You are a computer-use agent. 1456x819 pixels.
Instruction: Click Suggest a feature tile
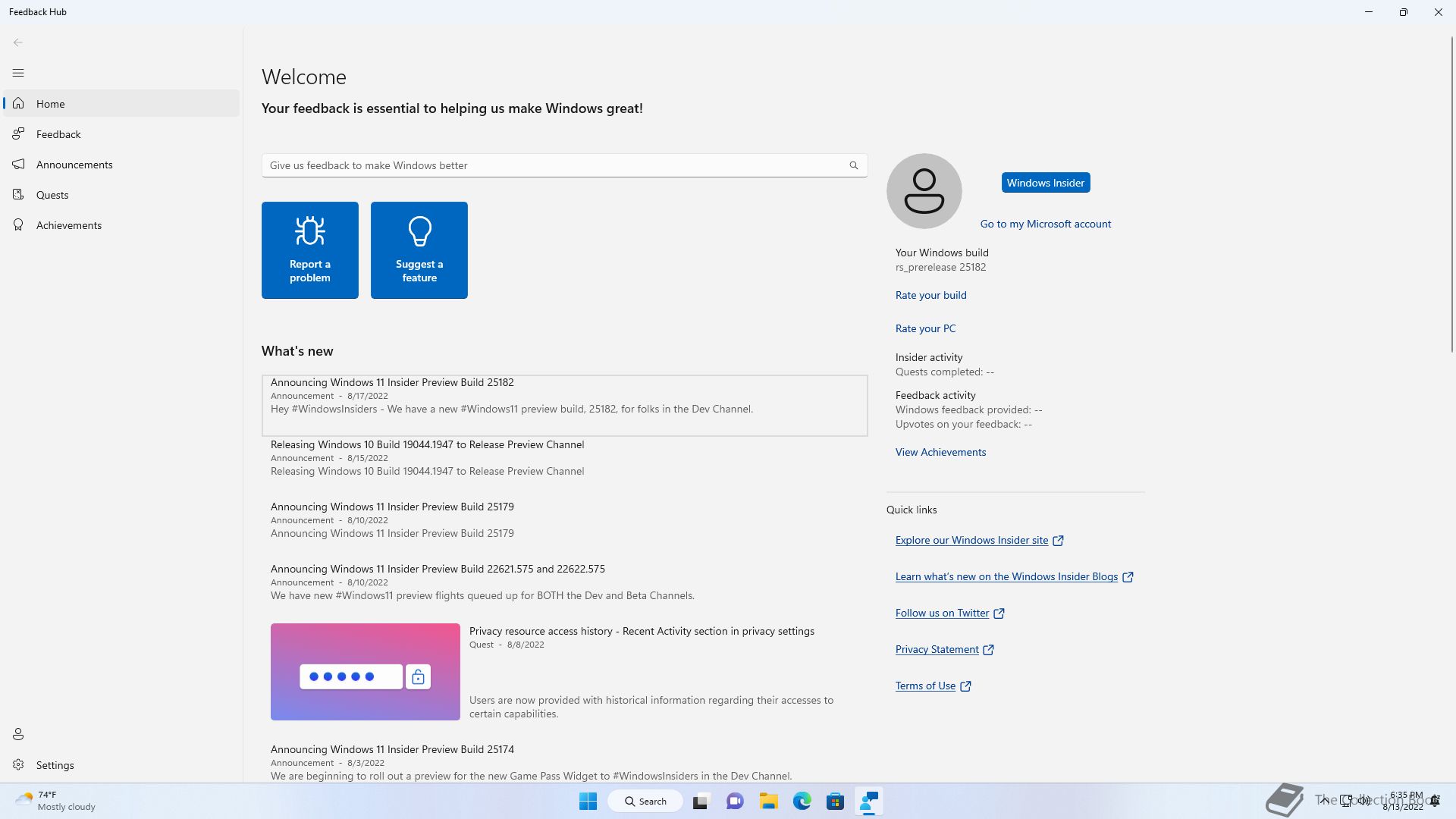coord(419,250)
